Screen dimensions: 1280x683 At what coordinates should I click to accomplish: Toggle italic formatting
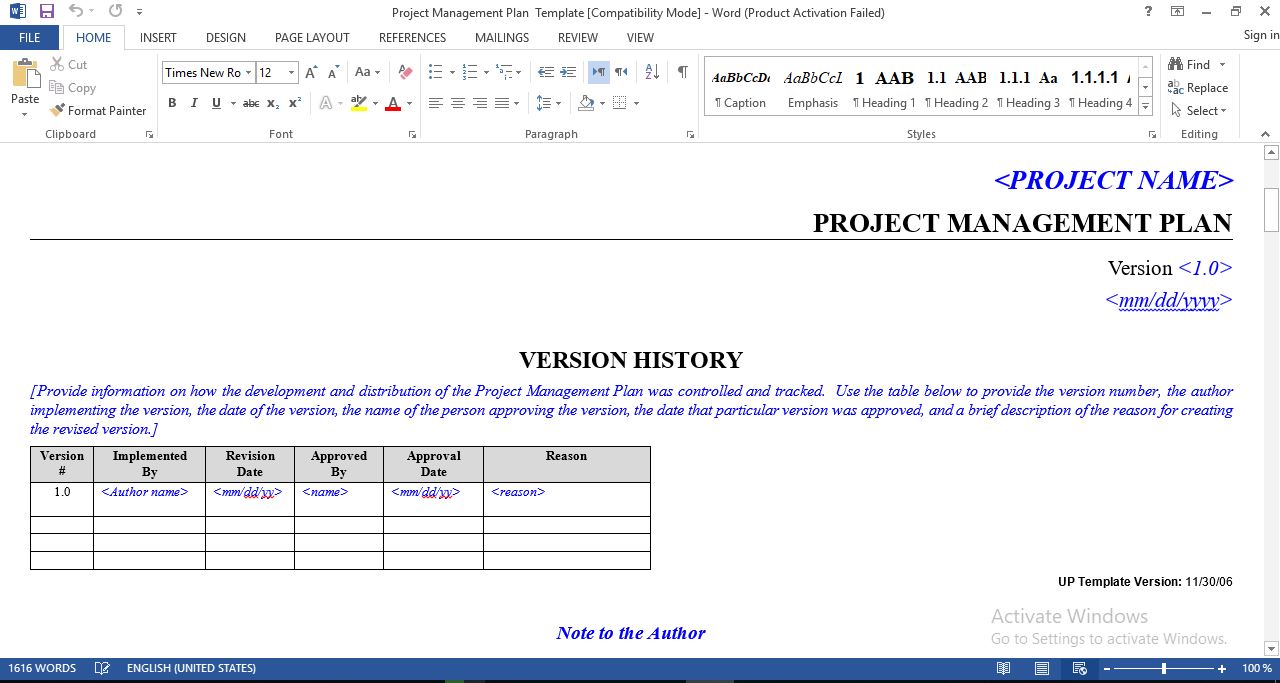[192, 102]
